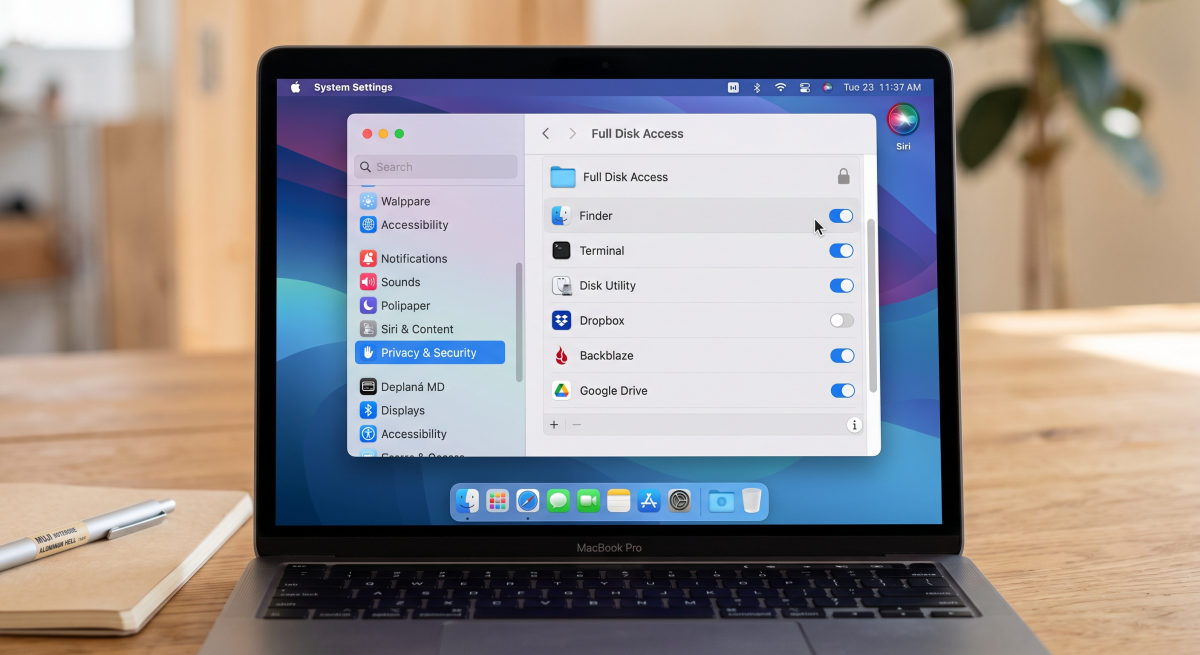Image resolution: width=1200 pixels, height=655 pixels.
Task: Click the Backblaze flame icon
Action: pyautogui.click(x=562, y=356)
